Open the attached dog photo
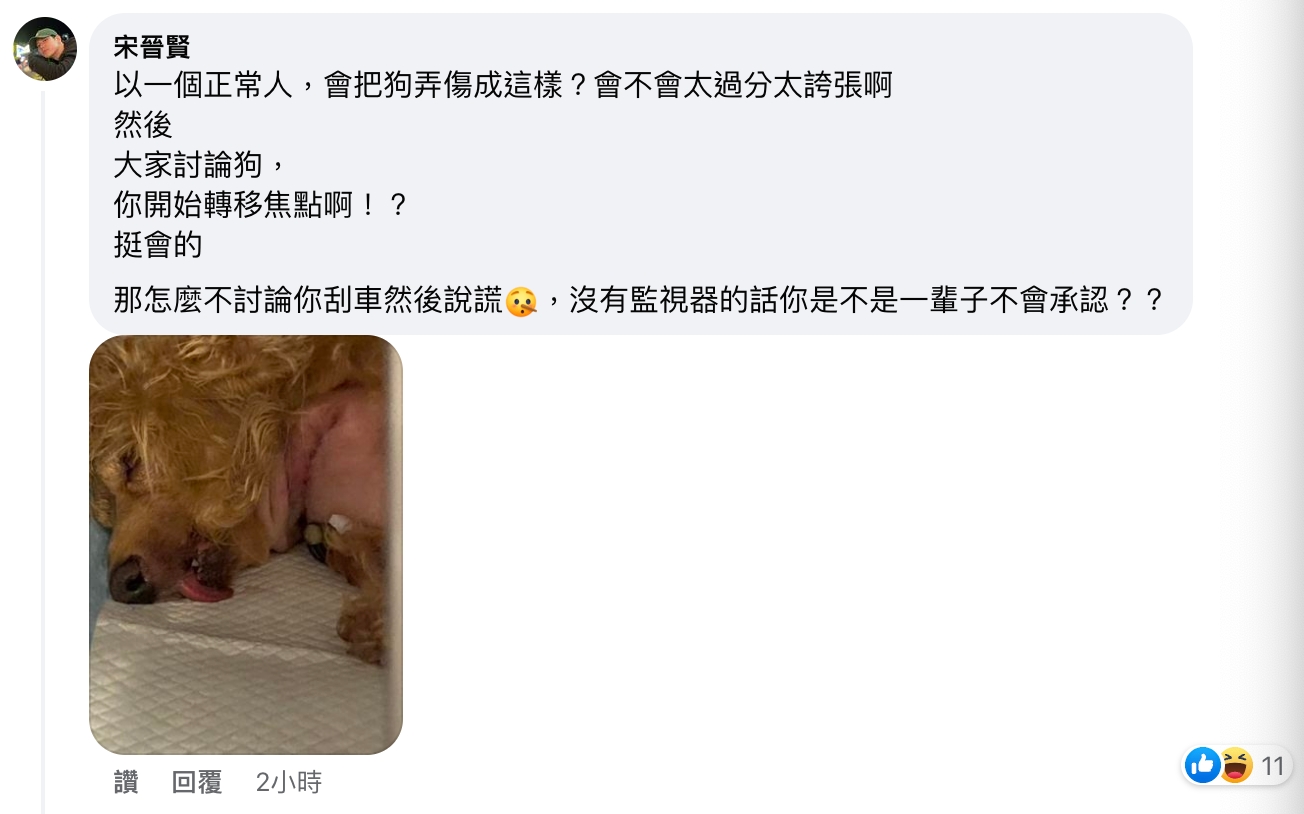 click(x=246, y=545)
